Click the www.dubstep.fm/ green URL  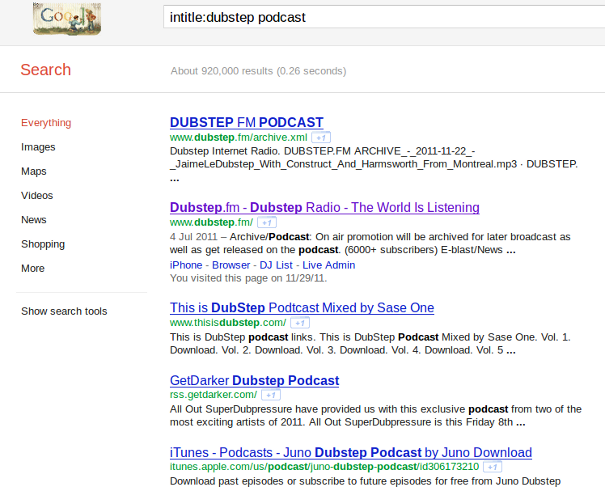(211, 223)
